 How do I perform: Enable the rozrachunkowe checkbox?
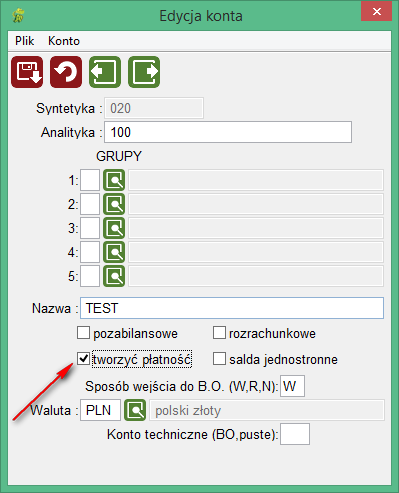click(x=219, y=333)
